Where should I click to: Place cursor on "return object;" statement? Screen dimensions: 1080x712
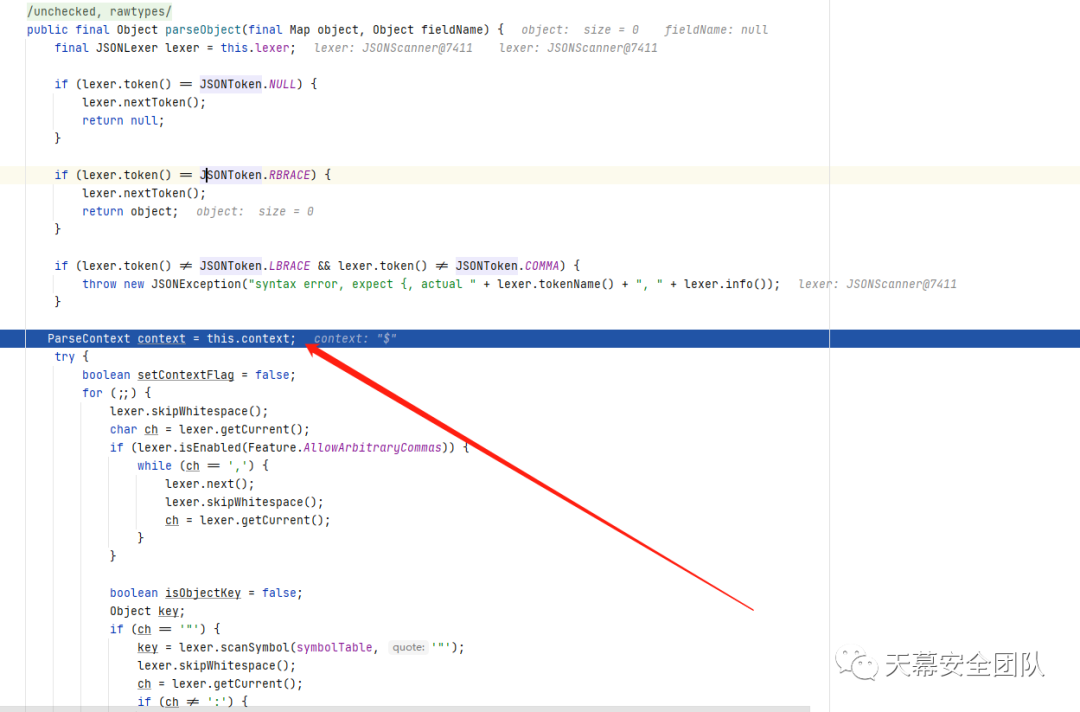[130, 211]
